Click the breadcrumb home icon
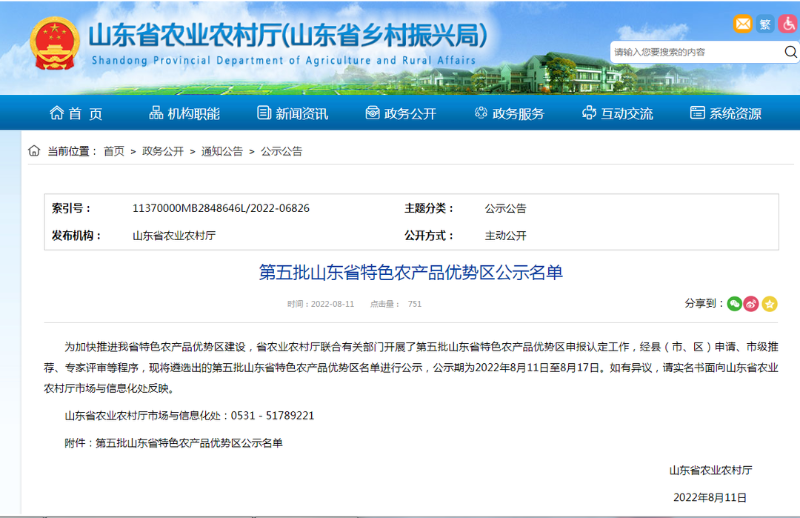This screenshot has width=800, height=518. tap(34, 151)
